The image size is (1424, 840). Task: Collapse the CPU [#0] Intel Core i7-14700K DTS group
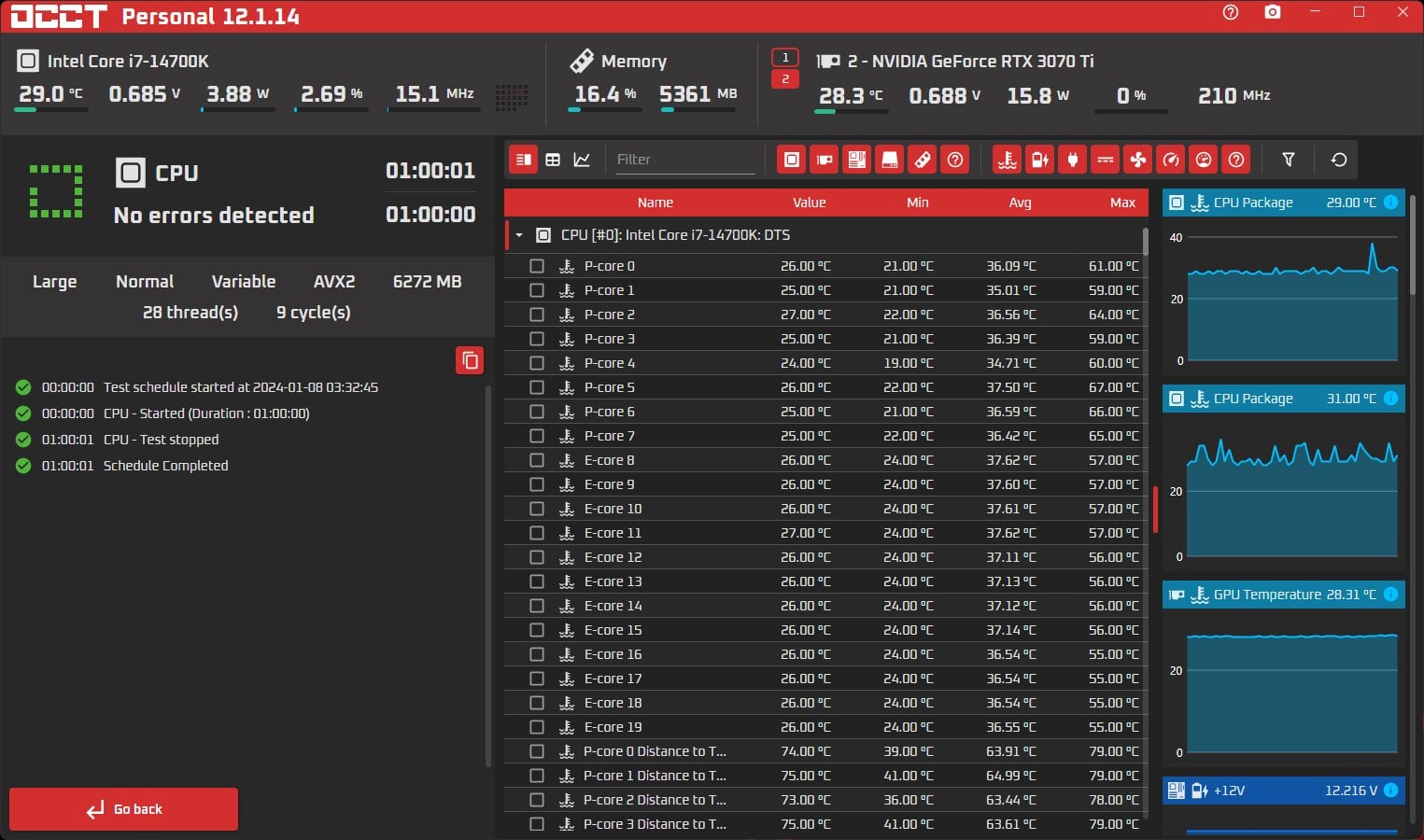click(x=519, y=235)
